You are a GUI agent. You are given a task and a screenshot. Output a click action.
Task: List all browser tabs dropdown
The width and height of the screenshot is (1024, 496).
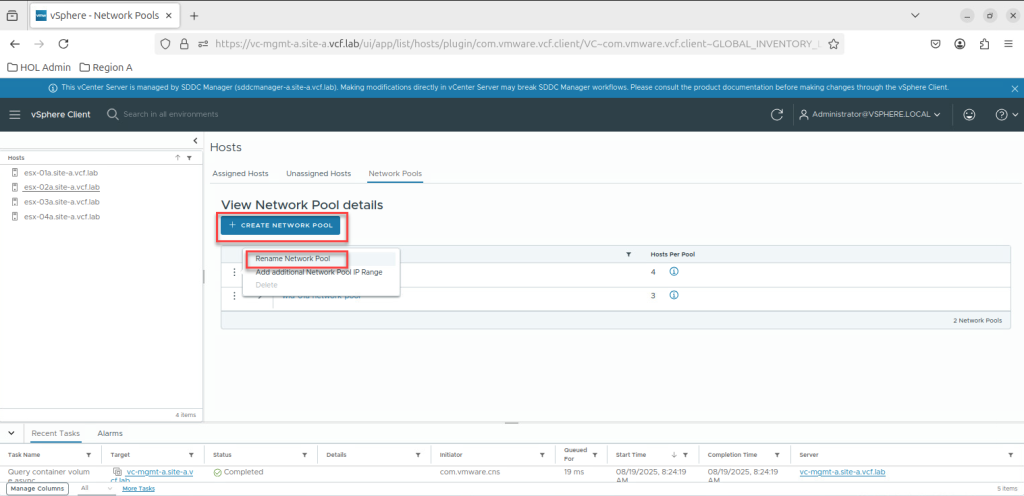pyautogui.click(x=916, y=16)
